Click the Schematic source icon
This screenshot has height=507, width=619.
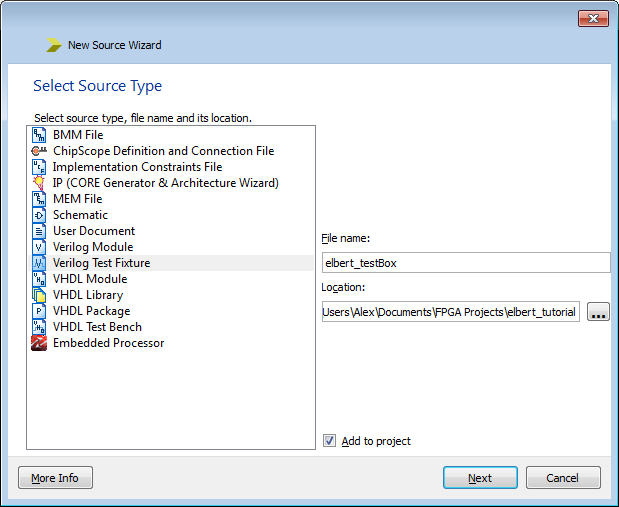pos(39,215)
